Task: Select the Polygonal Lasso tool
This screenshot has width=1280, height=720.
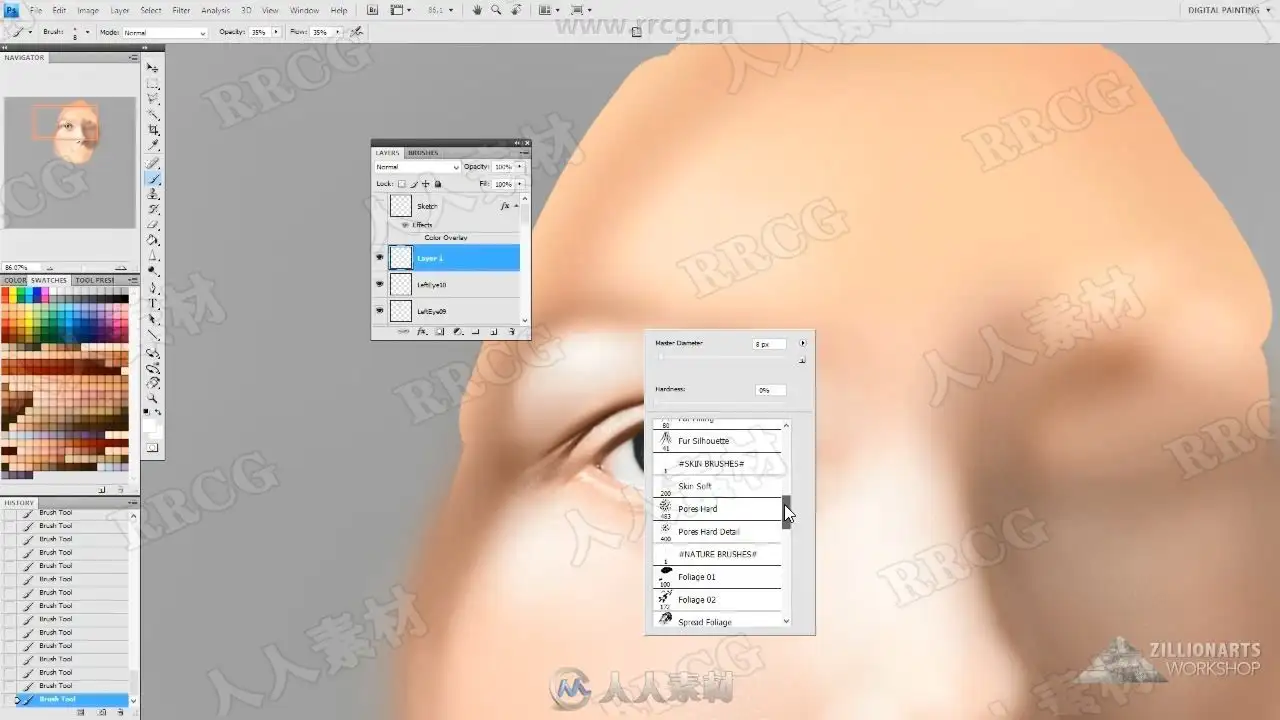Action: click(x=153, y=99)
